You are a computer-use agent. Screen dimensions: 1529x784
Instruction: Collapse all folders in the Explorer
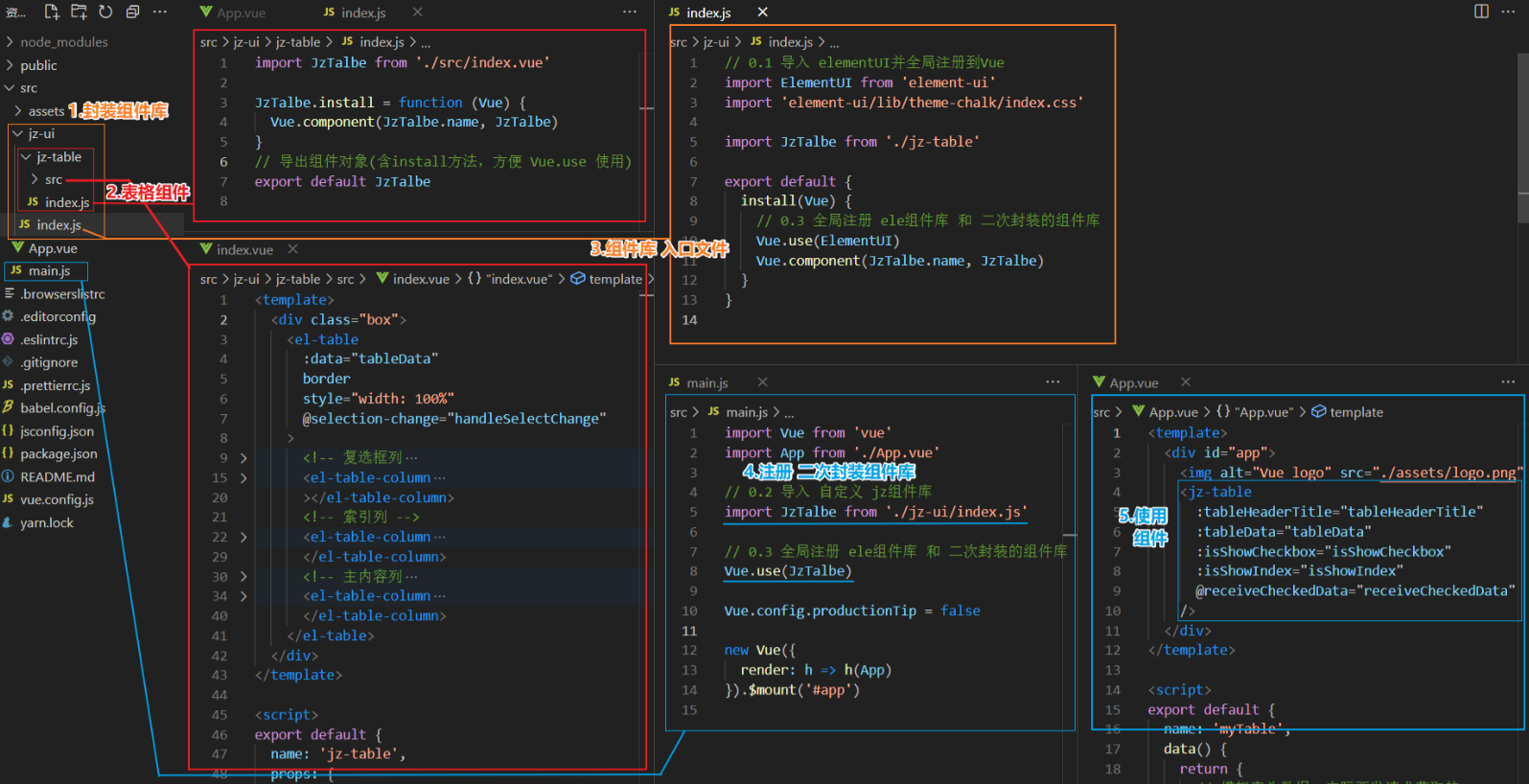point(132,12)
